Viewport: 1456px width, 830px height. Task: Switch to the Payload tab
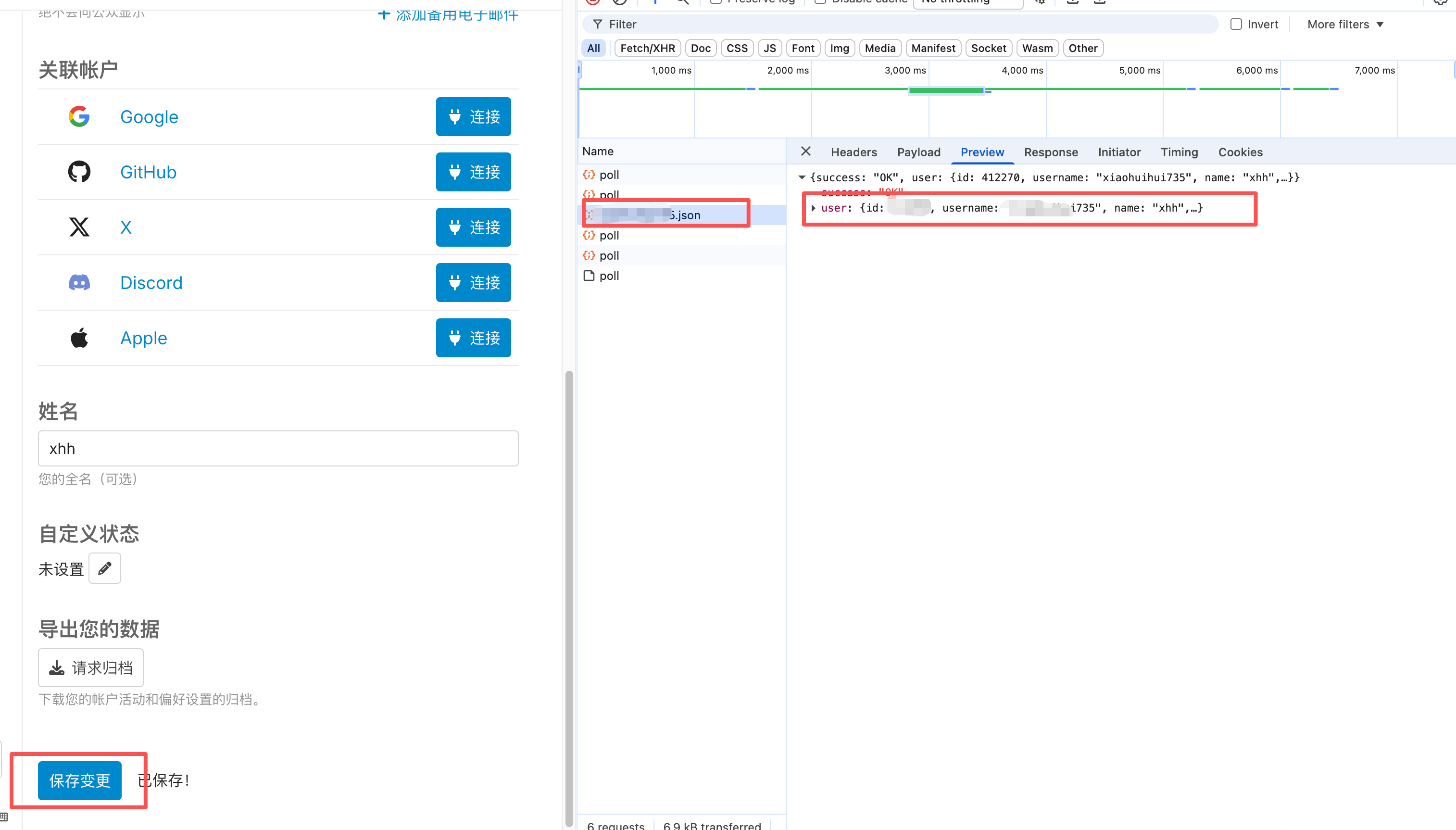(918, 152)
